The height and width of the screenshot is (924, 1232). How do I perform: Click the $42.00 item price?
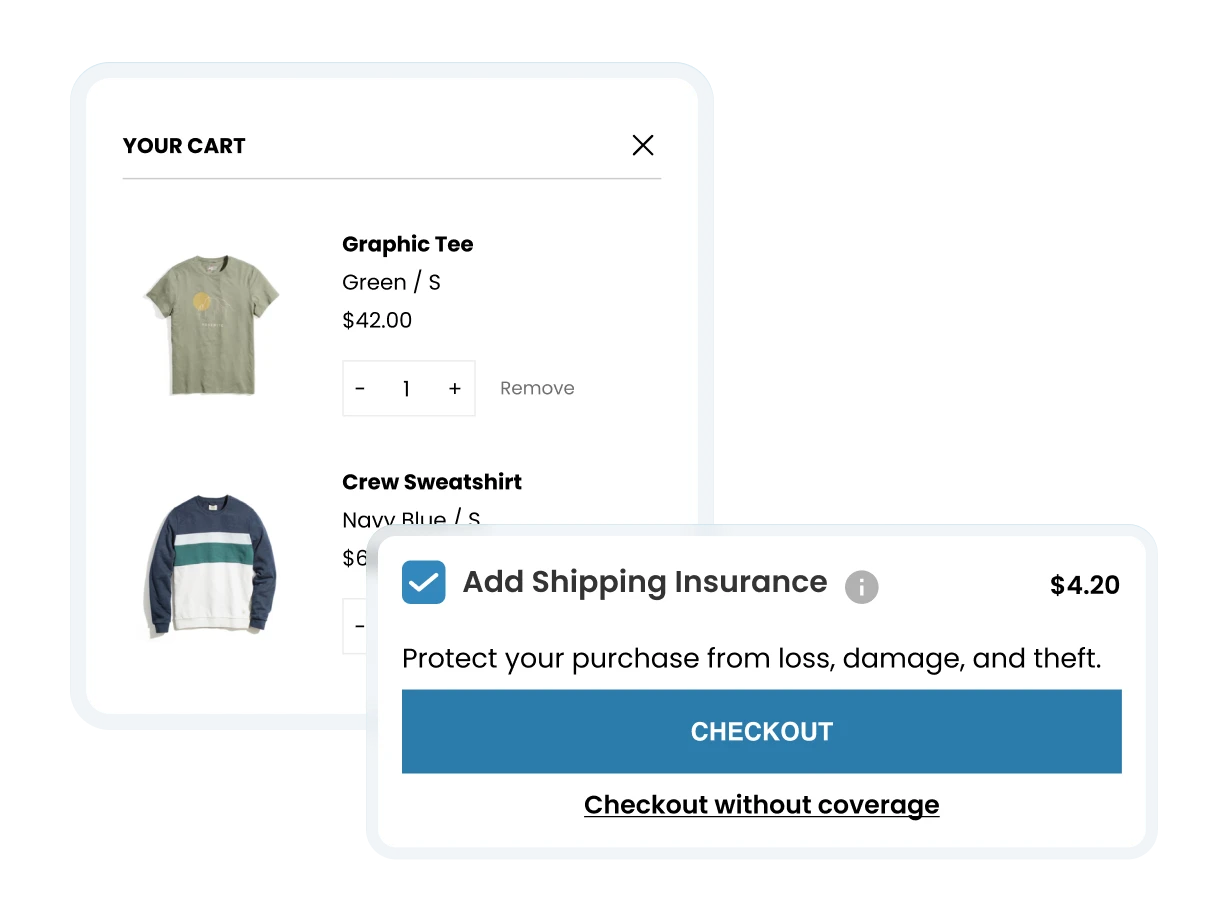point(377,320)
